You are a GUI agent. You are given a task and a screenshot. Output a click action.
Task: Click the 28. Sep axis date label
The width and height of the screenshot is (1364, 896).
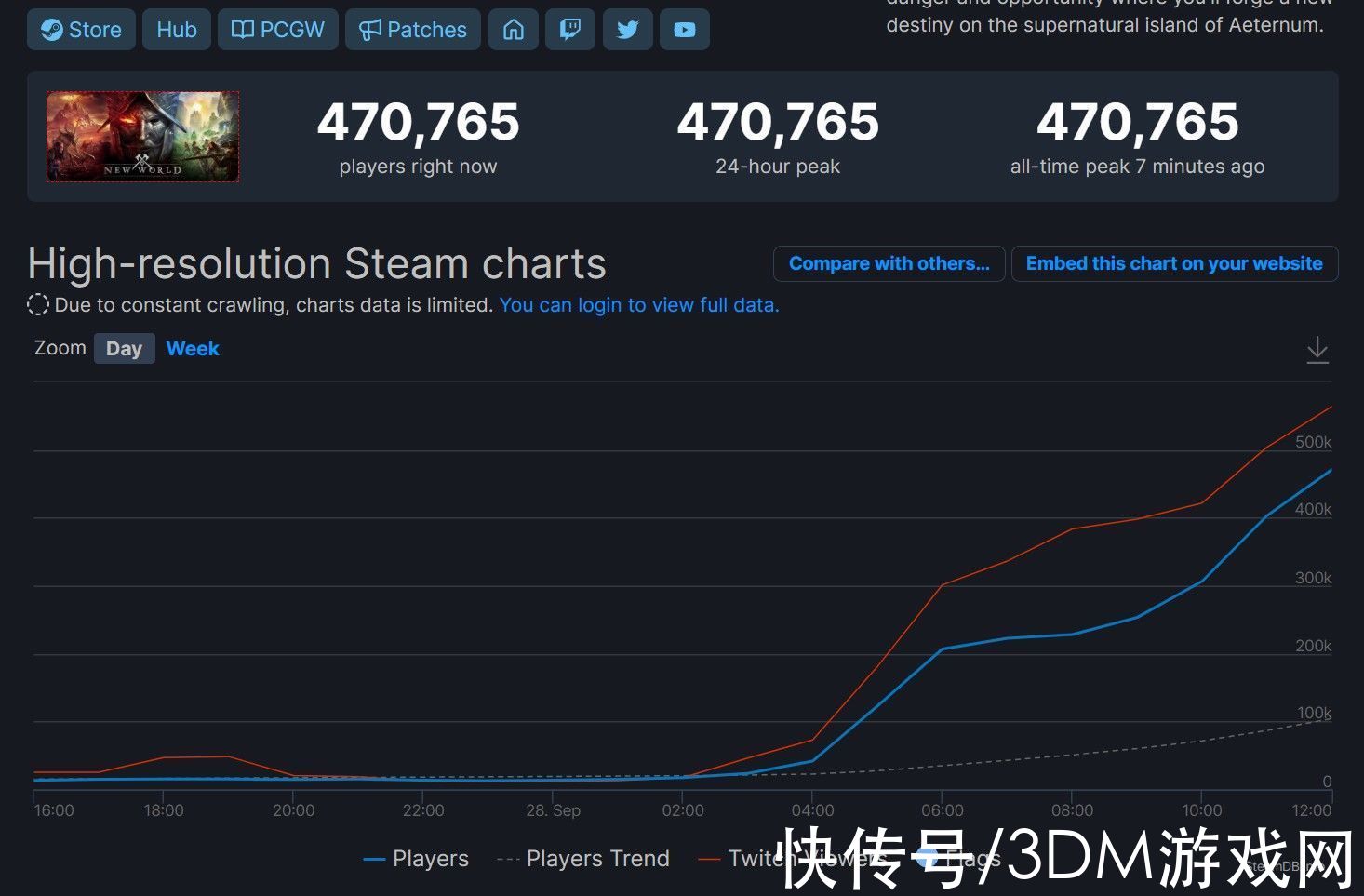click(x=553, y=810)
